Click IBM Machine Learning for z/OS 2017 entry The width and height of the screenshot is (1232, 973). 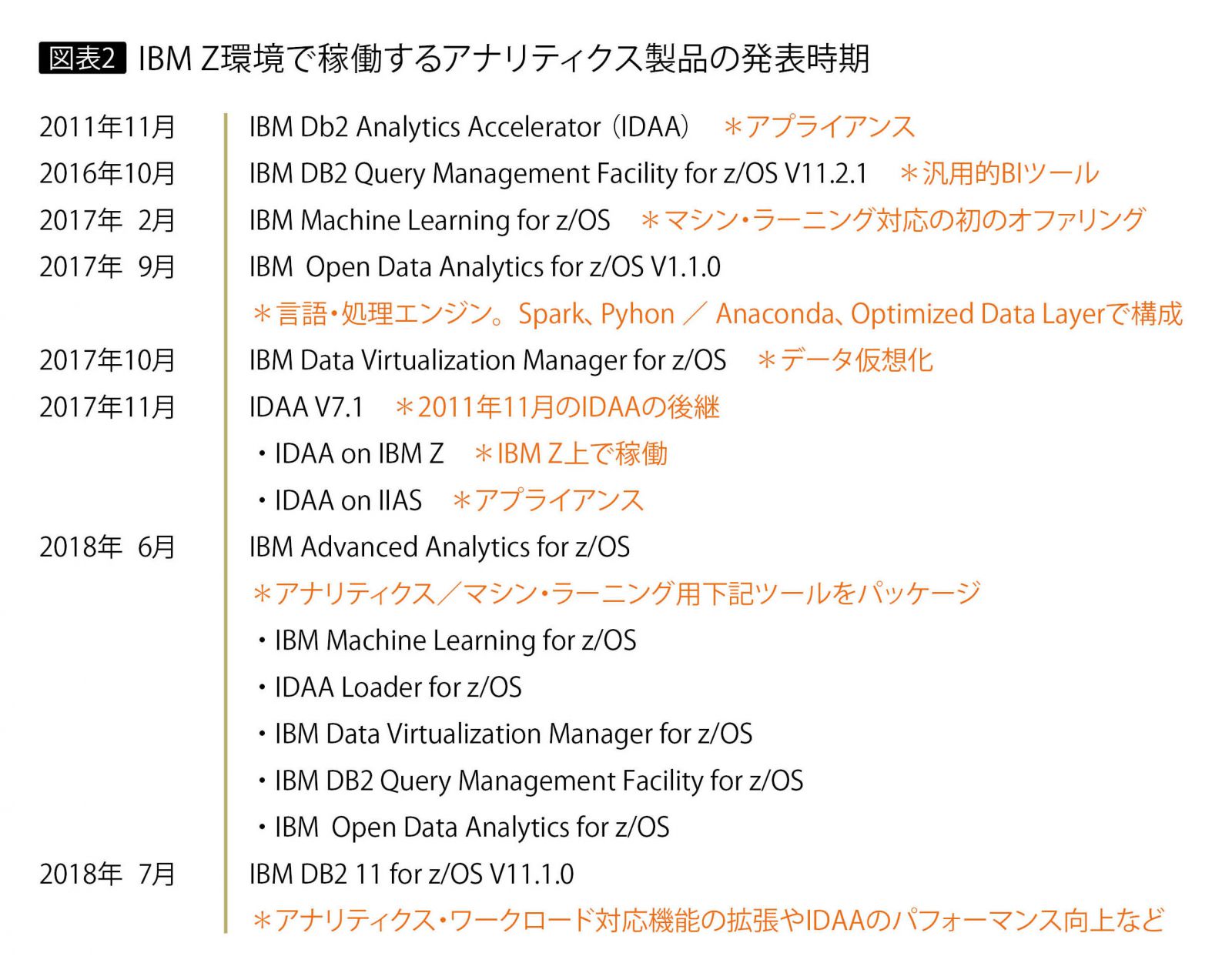pyautogui.click(x=430, y=221)
